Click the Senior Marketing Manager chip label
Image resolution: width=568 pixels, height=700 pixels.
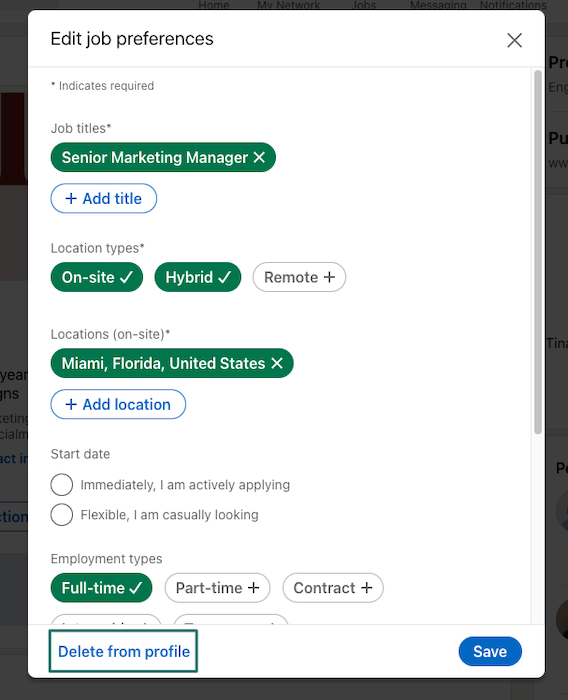click(x=155, y=157)
